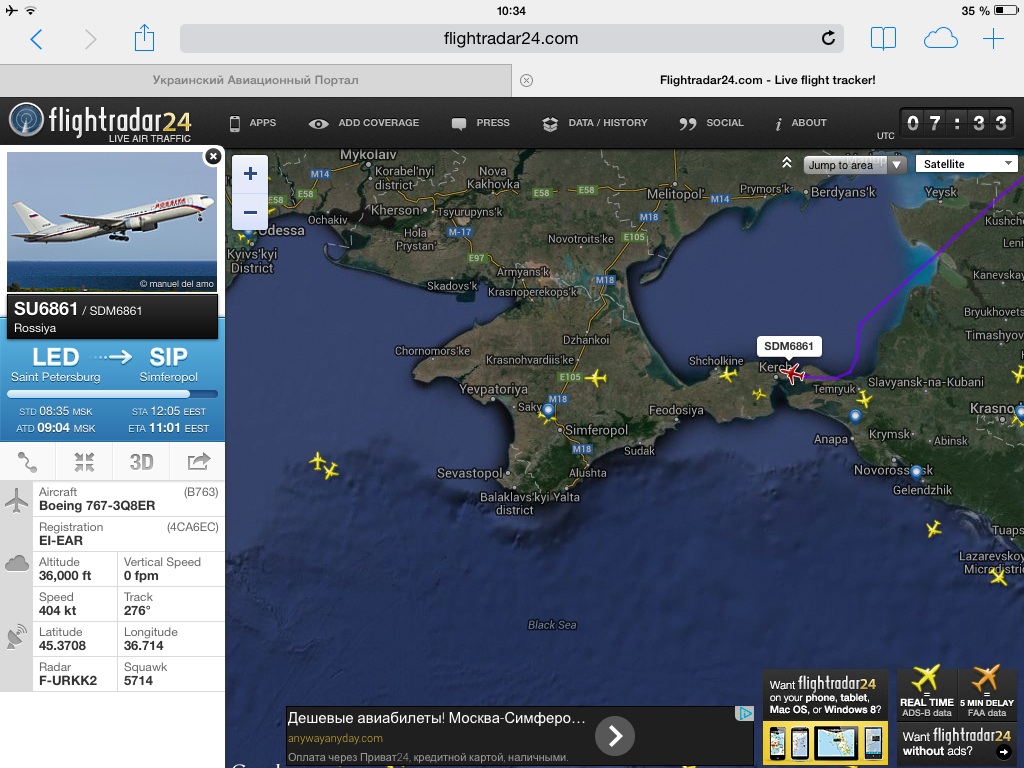Close the flight details photo panel
This screenshot has width=1024, height=768.
coord(213,156)
